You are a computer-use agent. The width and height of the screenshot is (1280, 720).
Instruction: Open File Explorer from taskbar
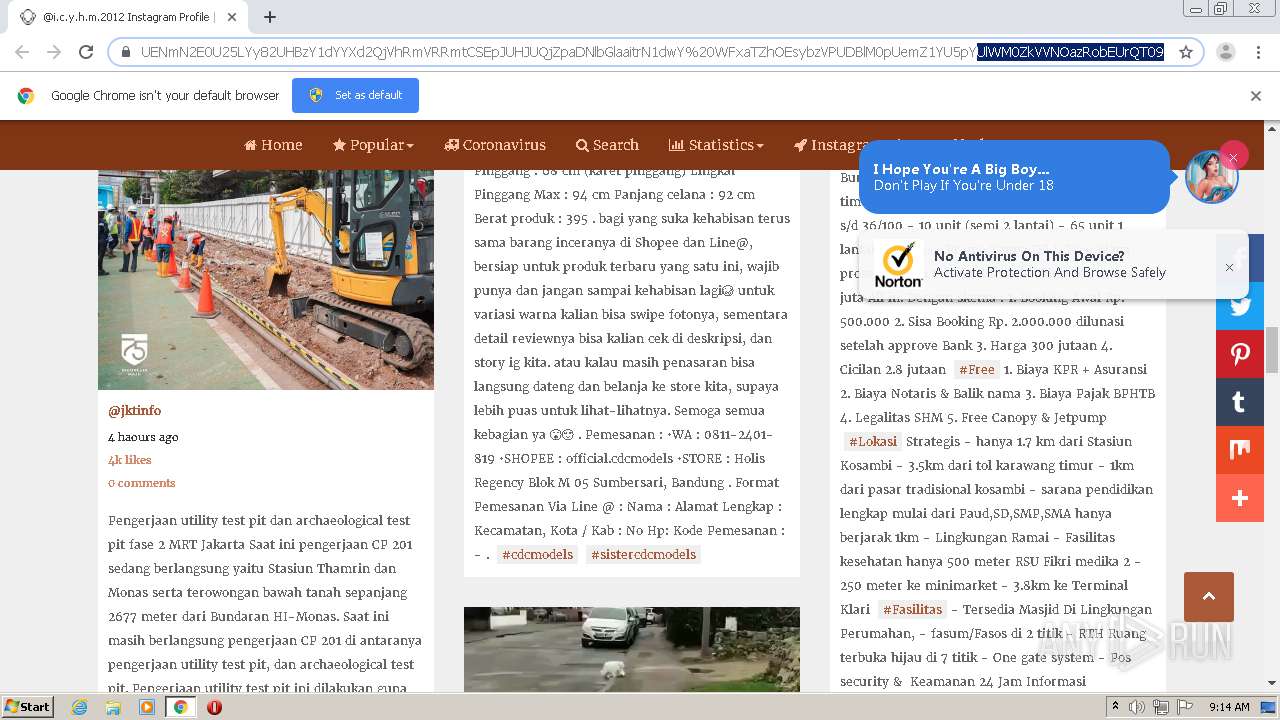(x=113, y=707)
